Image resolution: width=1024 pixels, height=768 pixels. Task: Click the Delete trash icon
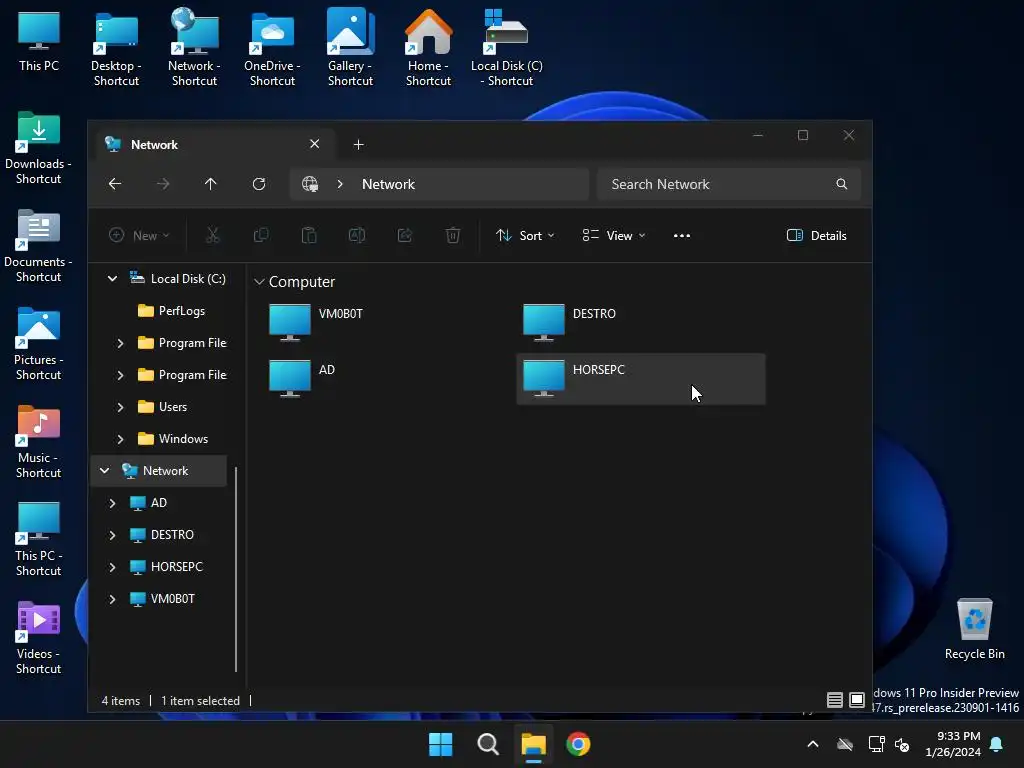point(453,235)
